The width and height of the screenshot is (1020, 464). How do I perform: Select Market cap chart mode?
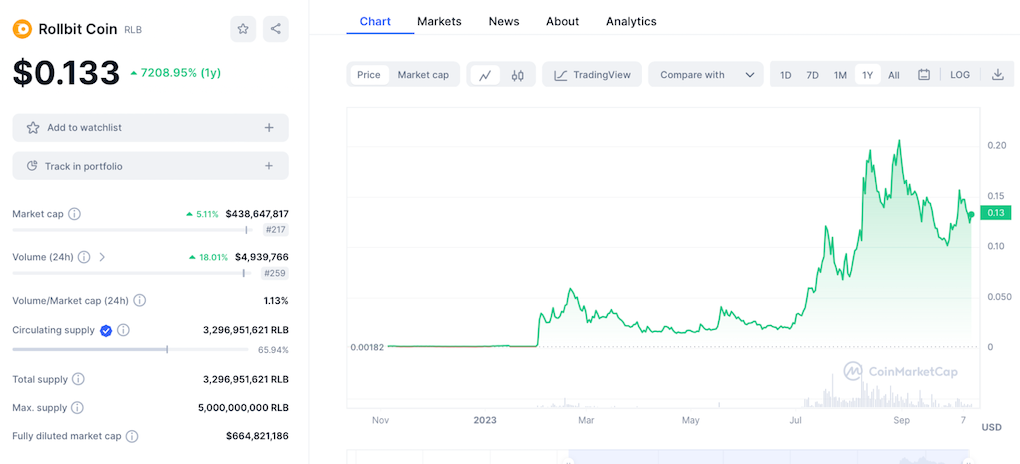423,75
